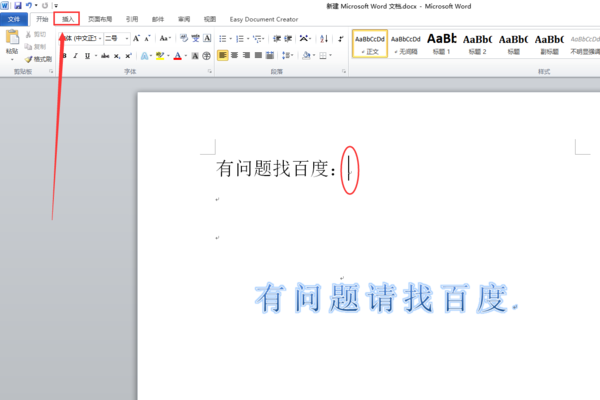Expand the borders dropdown arrow

[331, 56]
